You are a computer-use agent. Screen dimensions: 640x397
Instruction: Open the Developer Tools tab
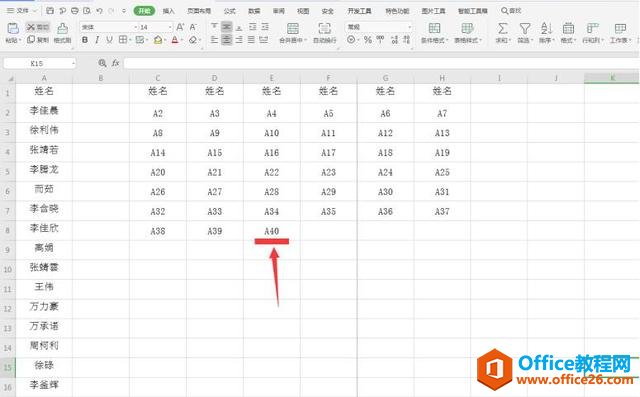pyautogui.click(x=359, y=11)
